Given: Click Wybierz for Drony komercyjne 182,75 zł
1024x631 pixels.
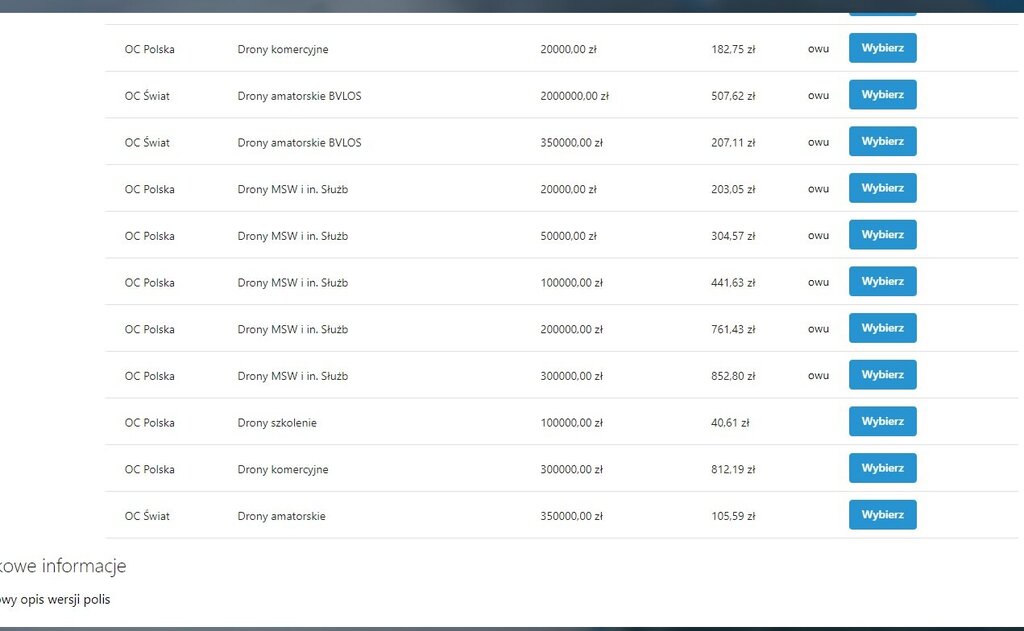Looking at the screenshot, I should [x=882, y=48].
